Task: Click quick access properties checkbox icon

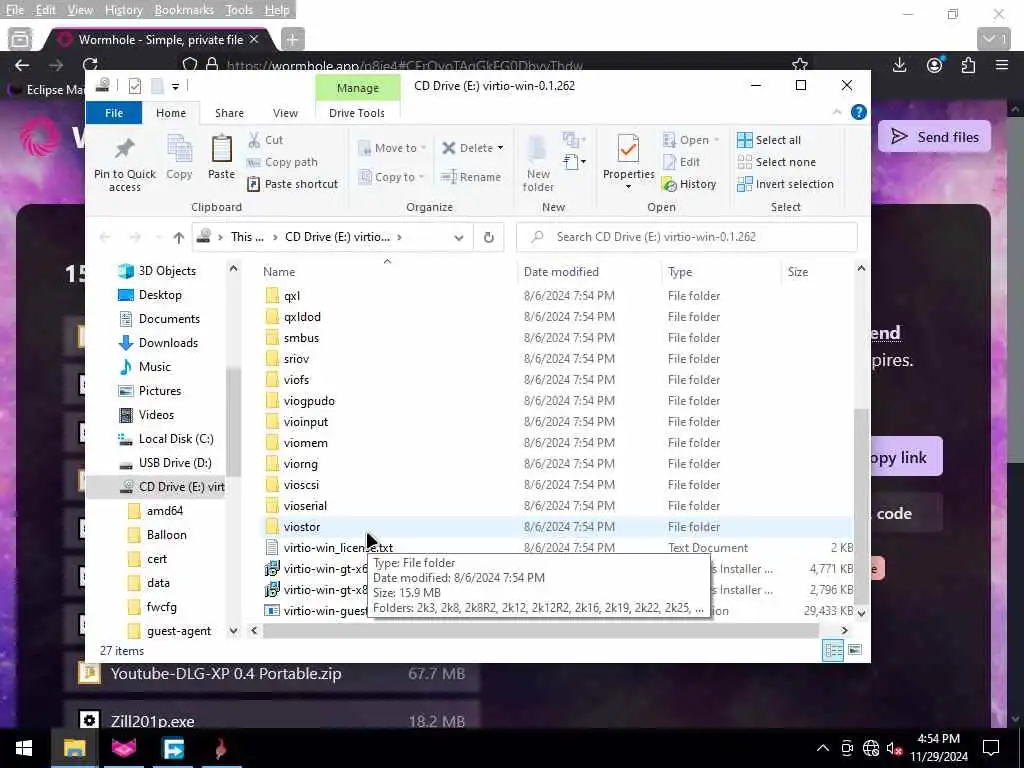Action: coord(135,86)
